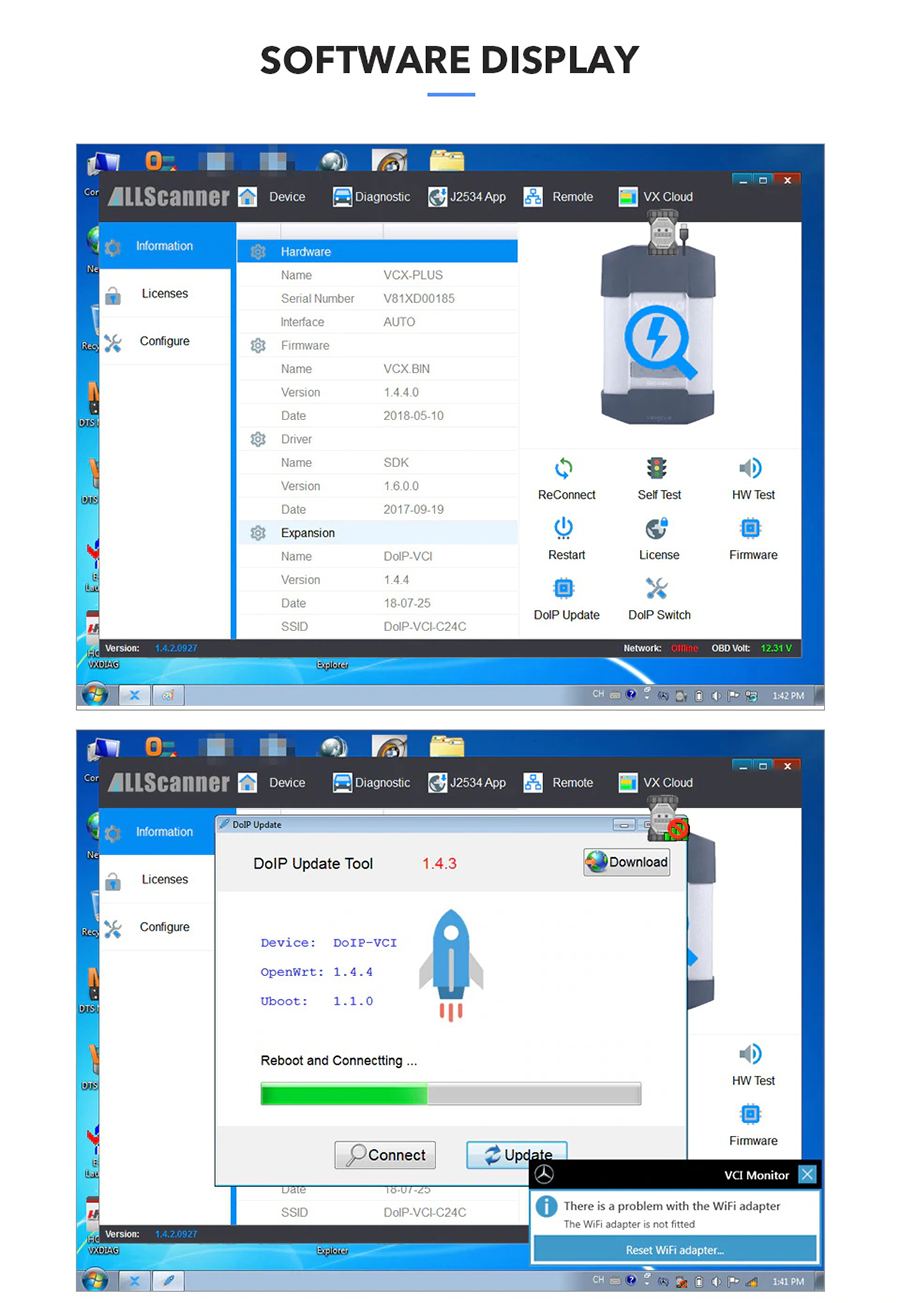The height and width of the screenshot is (1303, 900).
Task: Click Update button in DoIP Update dialog
Action: 517,1155
